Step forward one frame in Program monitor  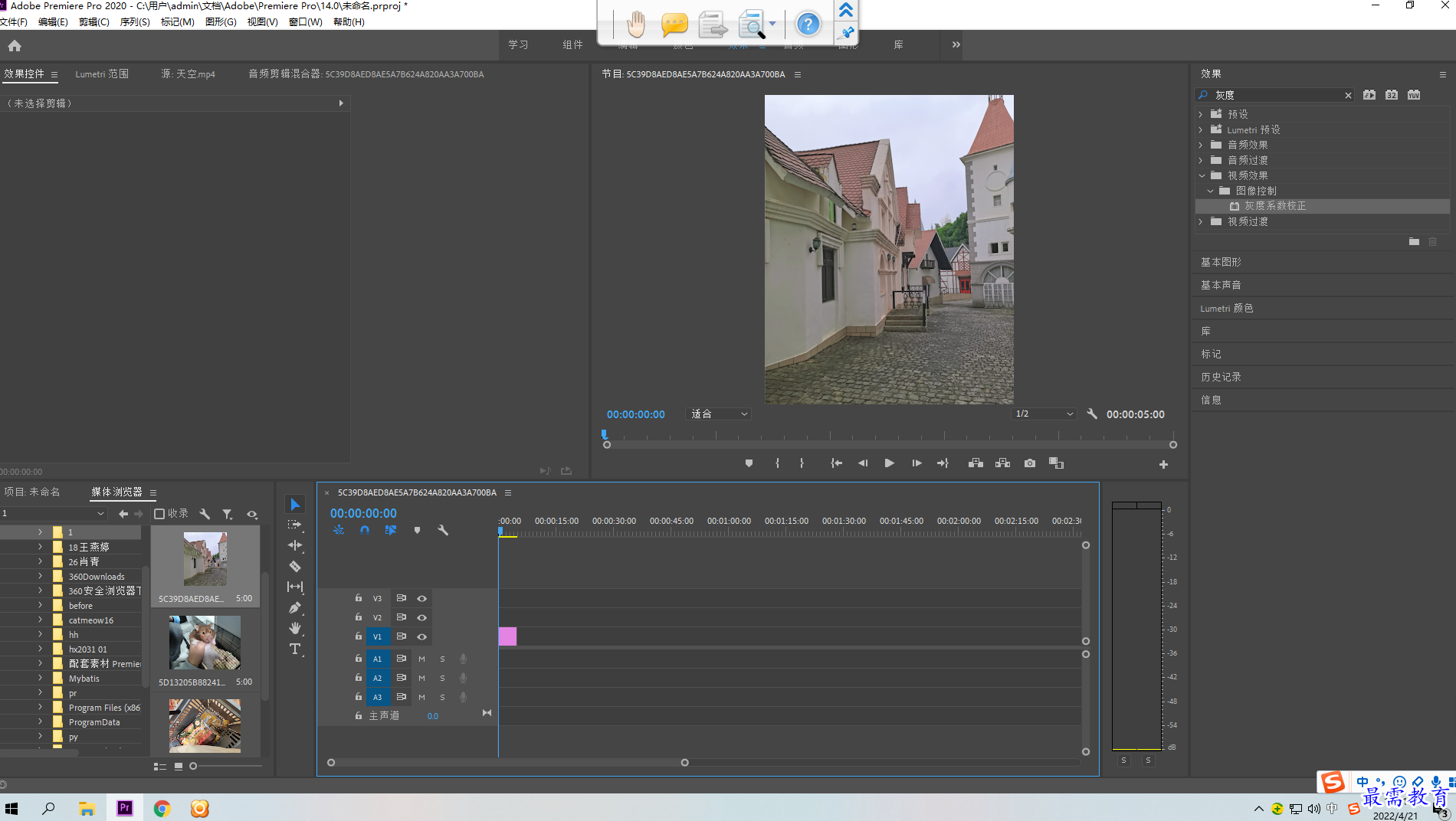pos(917,463)
